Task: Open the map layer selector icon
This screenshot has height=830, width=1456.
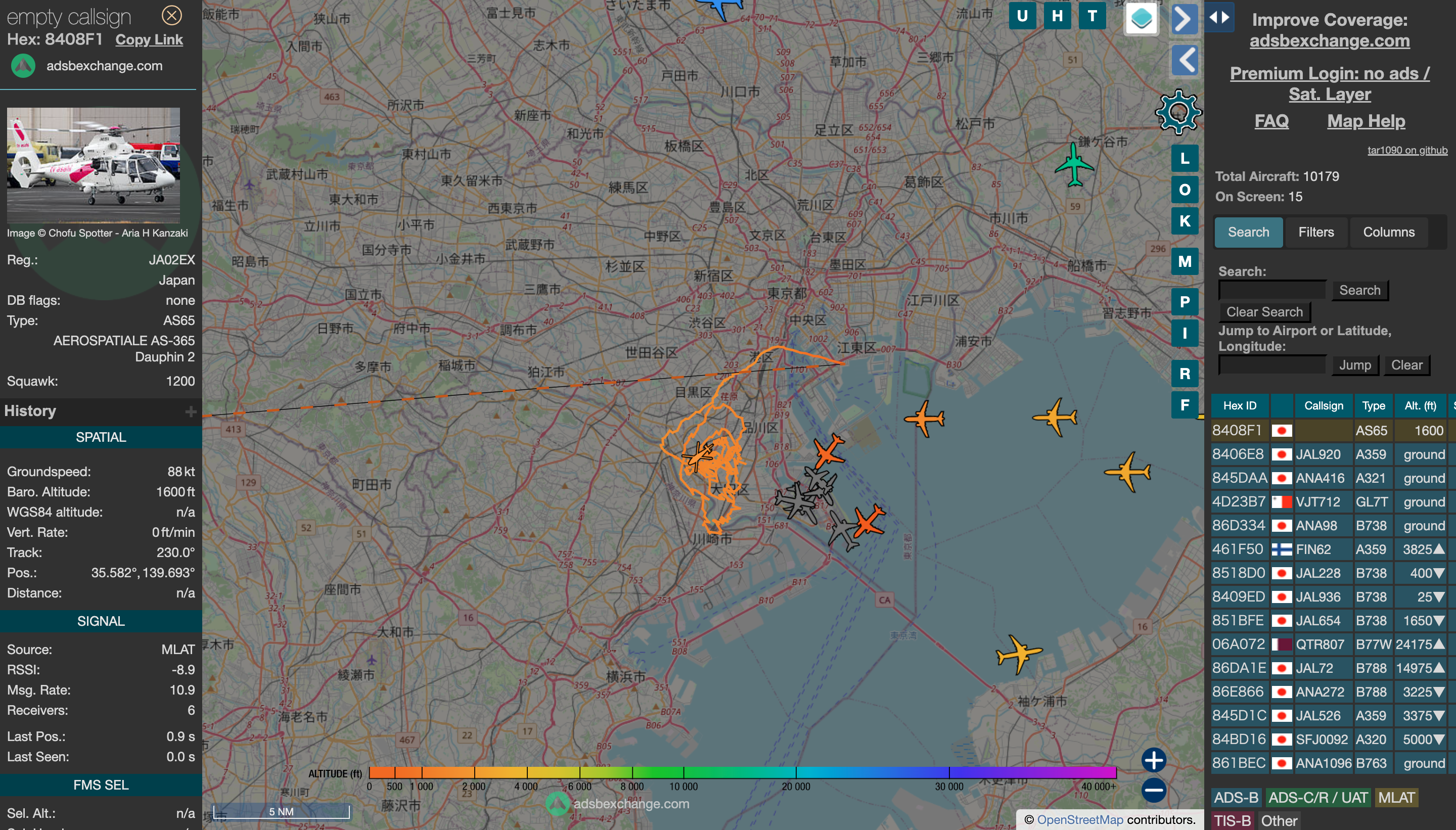Action: pos(1142,18)
